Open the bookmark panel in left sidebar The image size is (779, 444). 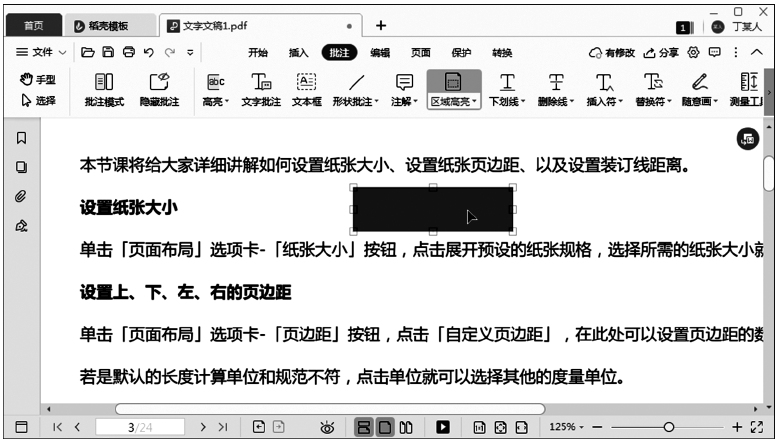click(x=21, y=138)
